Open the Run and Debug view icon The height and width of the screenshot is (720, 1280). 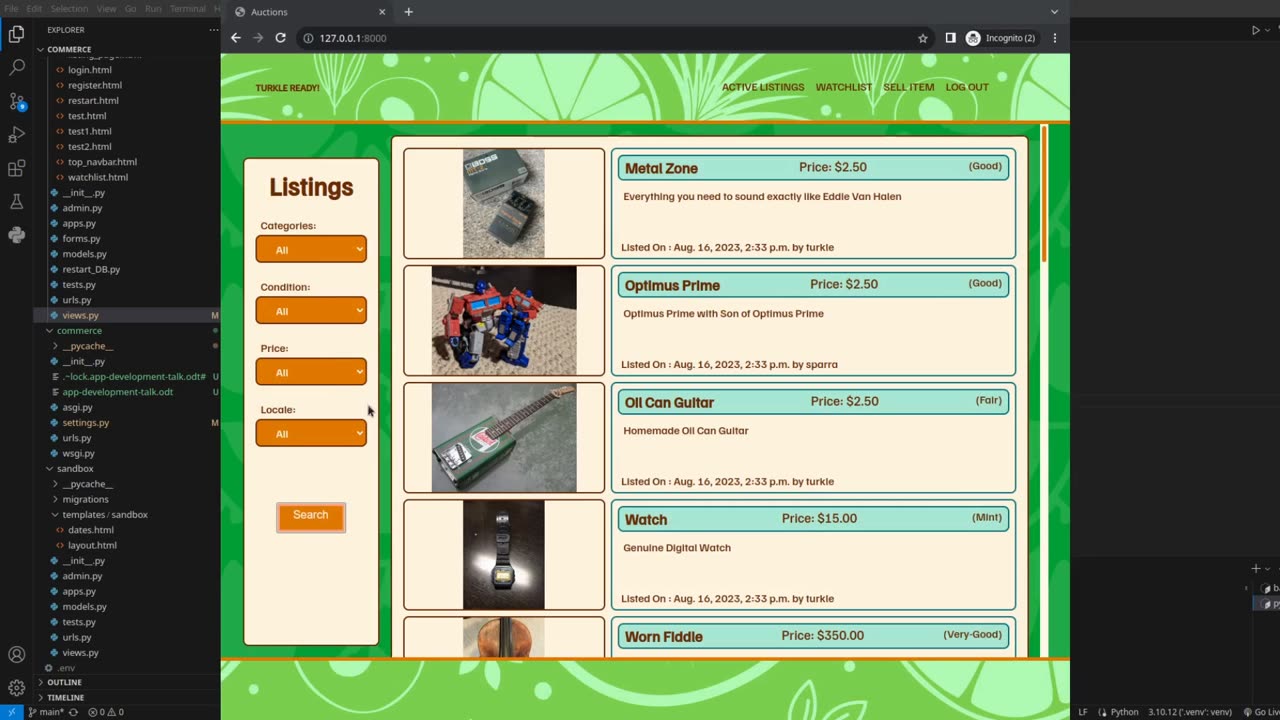click(x=16, y=134)
